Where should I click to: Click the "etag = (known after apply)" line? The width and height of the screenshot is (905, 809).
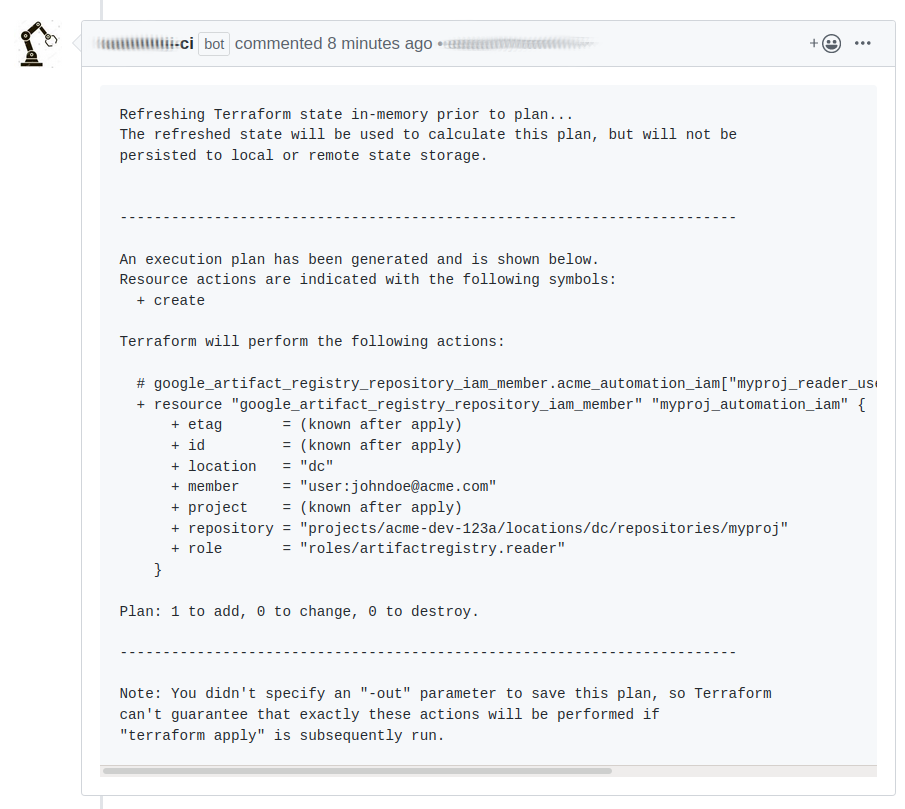click(316, 425)
